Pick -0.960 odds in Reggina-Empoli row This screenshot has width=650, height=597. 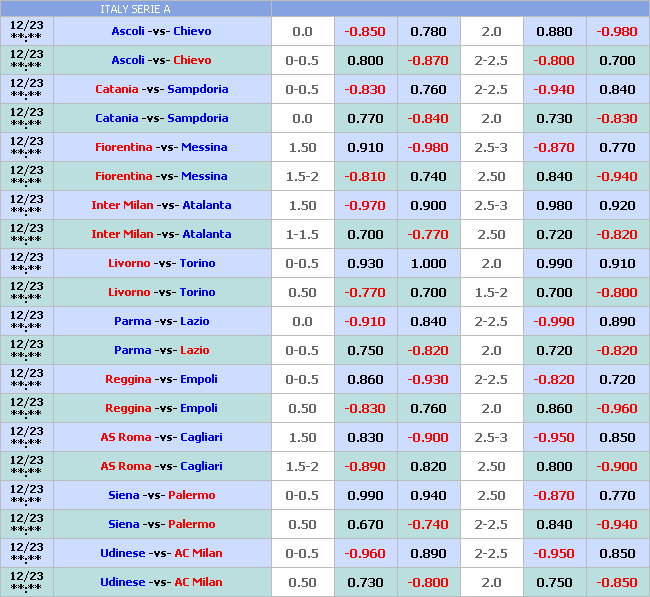(617, 408)
